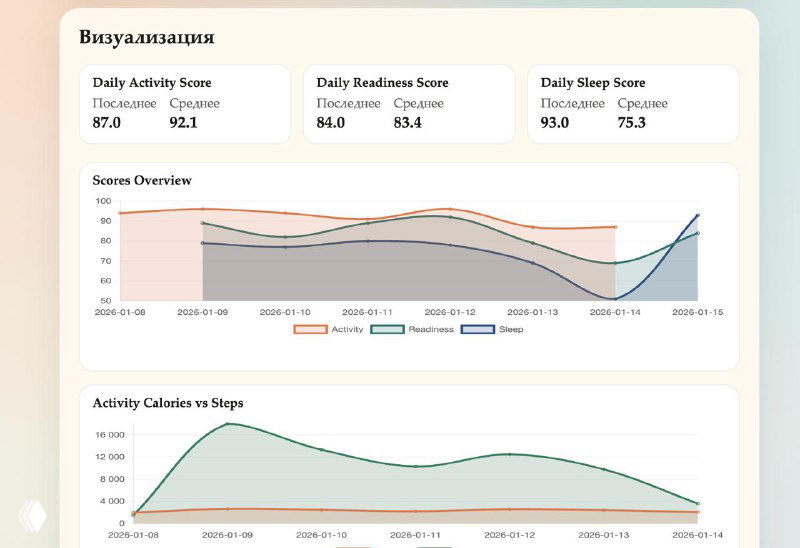Click the Activity Calories vs Steps title
The width and height of the screenshot is (800, 548).
[168, 403]
